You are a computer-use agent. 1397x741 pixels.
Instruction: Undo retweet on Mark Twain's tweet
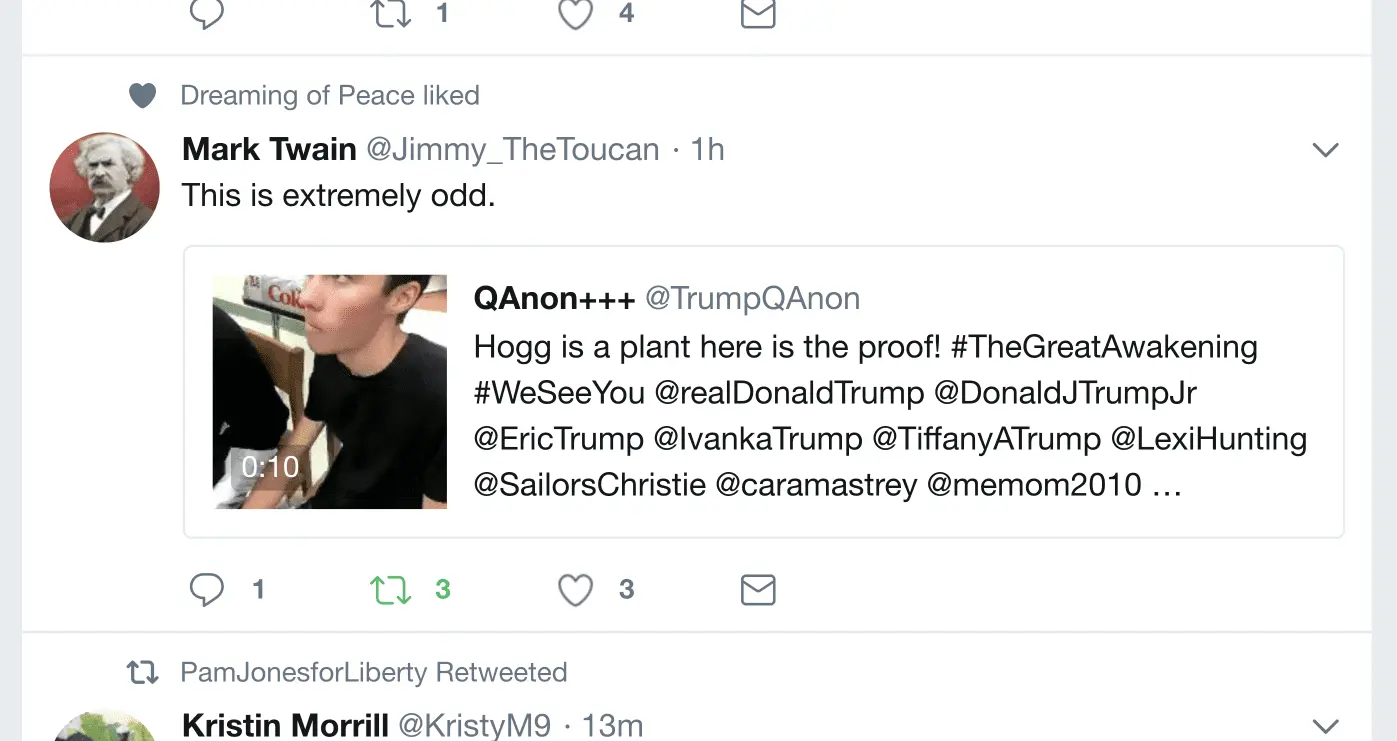click(391, 590)
